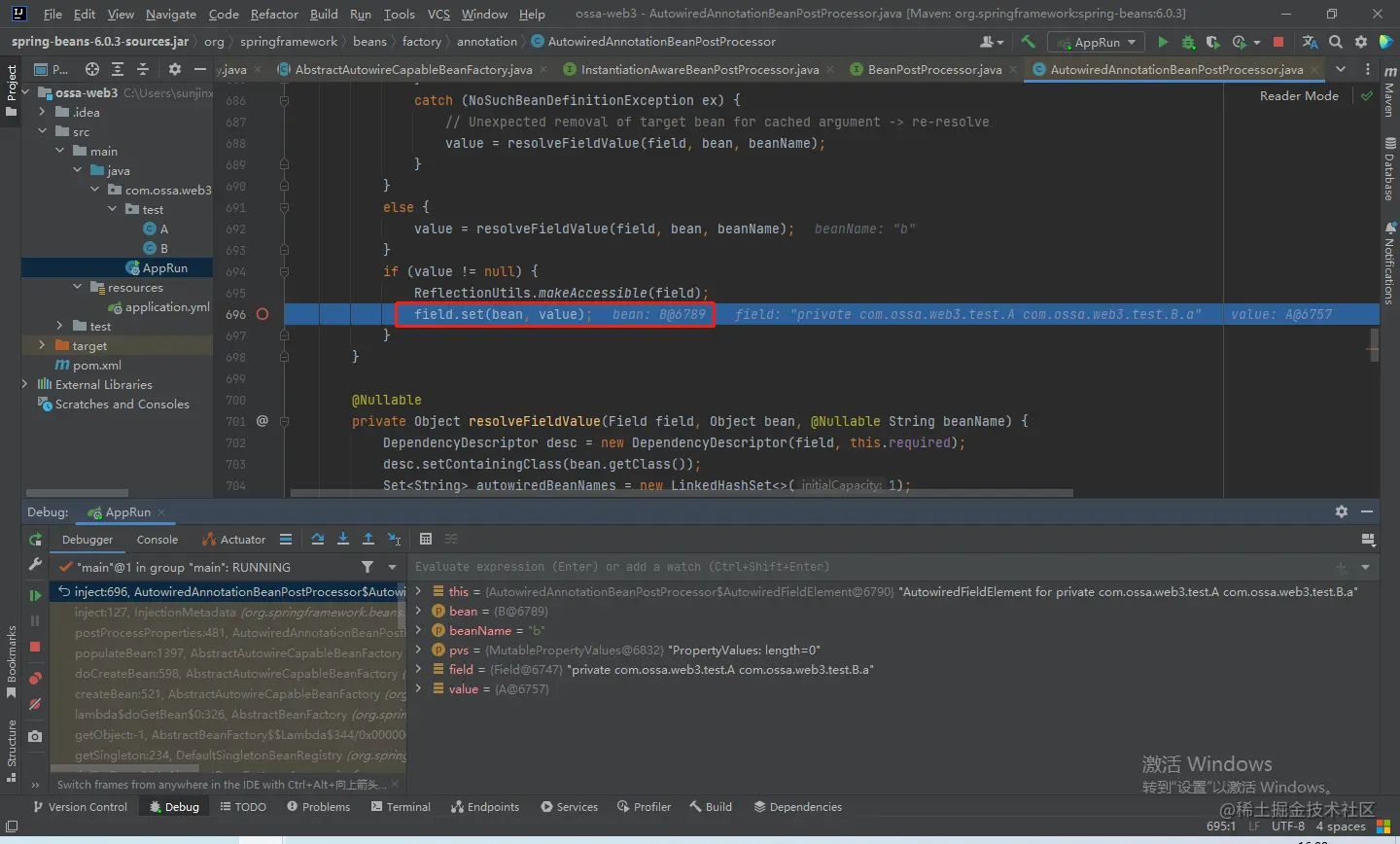
Task: Toggle Reader Mode in the editor
Action: [x=1299, y=95]
